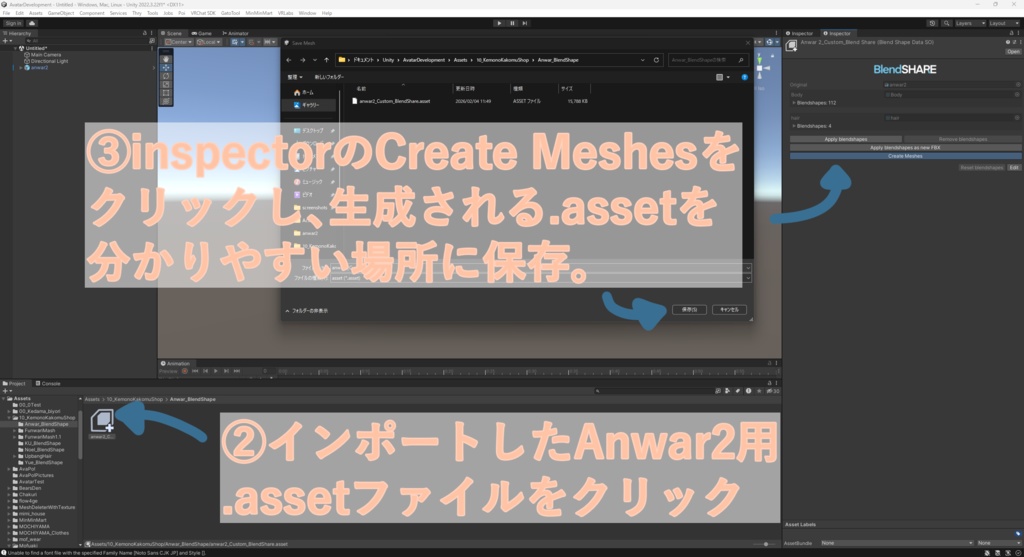Screen dimensions: 1024x557
Task: Click Apply blendshapes as new FBX
Action: [x=905, y=148]
